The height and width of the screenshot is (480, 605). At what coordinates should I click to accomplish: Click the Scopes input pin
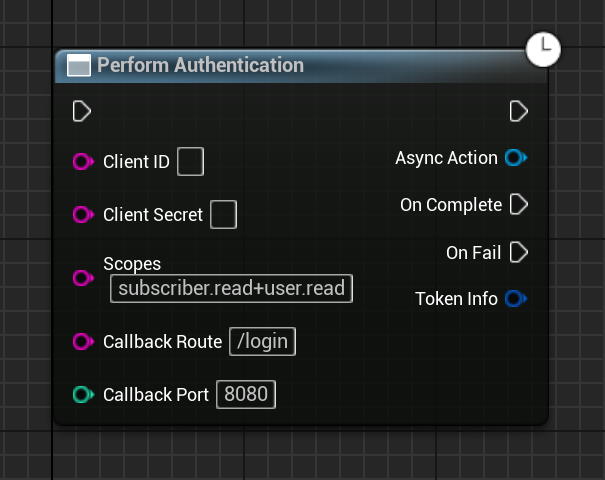[x=83, y=278]
